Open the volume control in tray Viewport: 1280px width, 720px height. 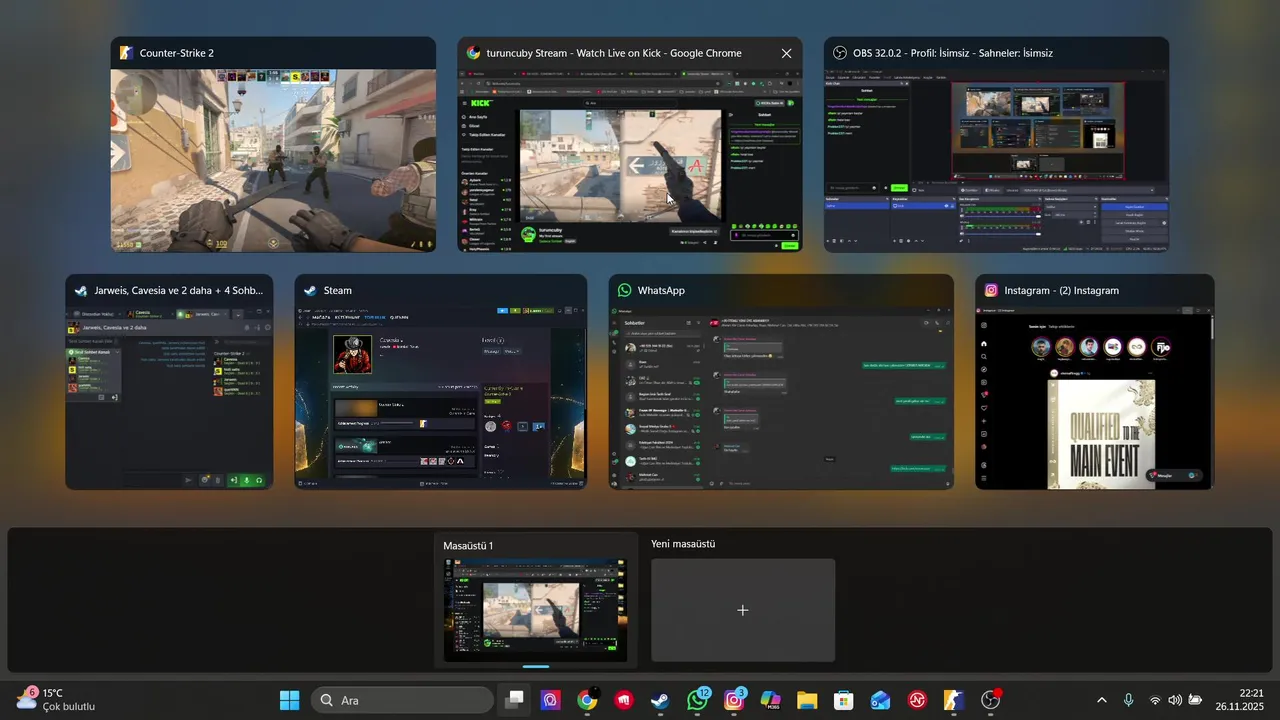(1175, 700)
